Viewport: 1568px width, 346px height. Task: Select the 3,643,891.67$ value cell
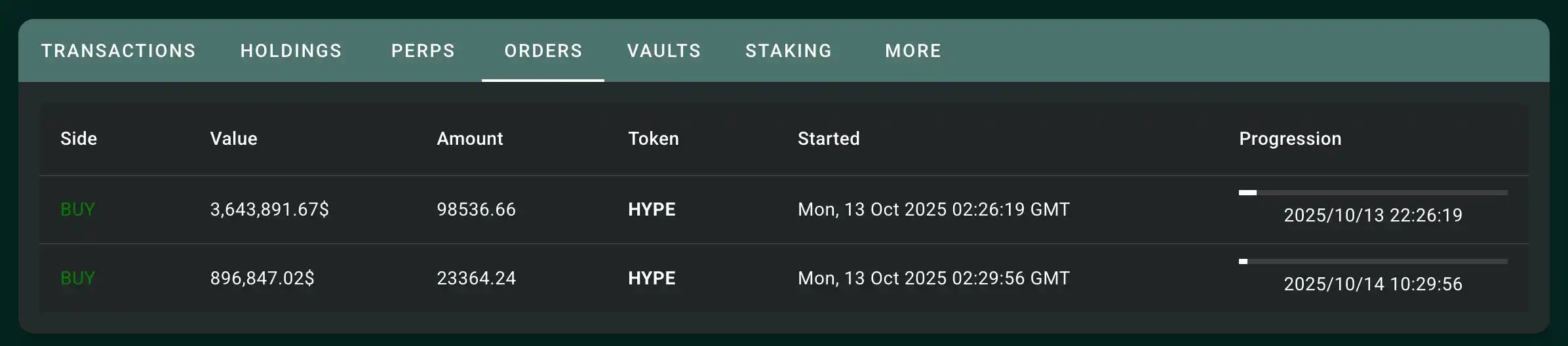click(x=269, y=210)
